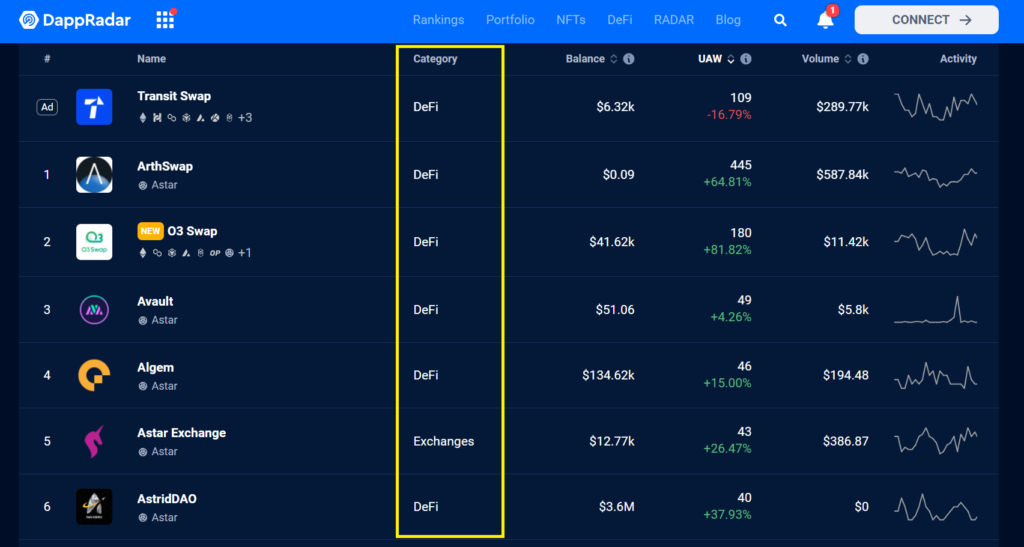This screenshot has height=547, width=1024.
Task: Click the $3.6M balance value
Action: tap(616, 507)
